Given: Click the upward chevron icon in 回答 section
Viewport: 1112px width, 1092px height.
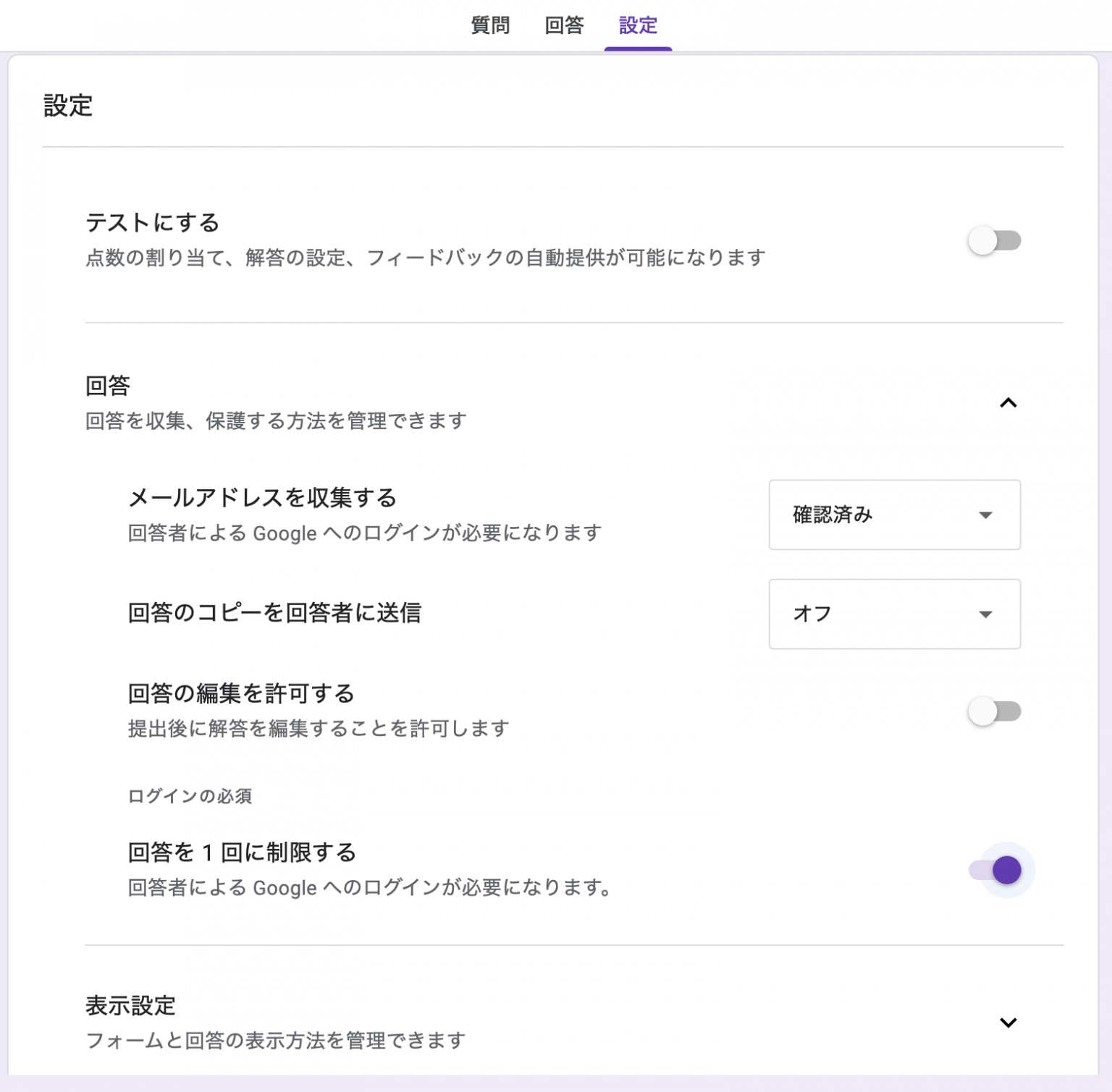Looking at the screenshot, I should tap(1008, 403).
